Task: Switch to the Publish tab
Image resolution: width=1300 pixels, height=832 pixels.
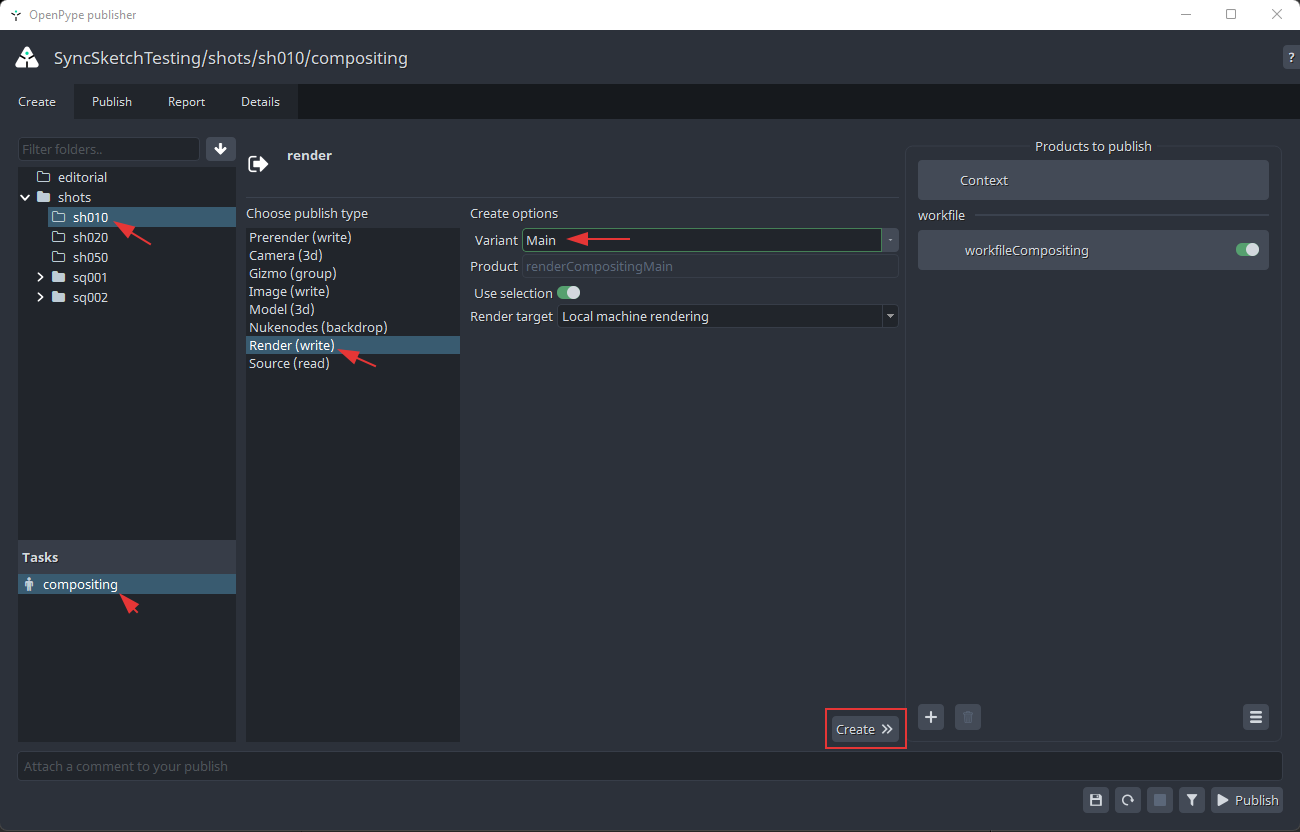Action: (x=112, y=102)
